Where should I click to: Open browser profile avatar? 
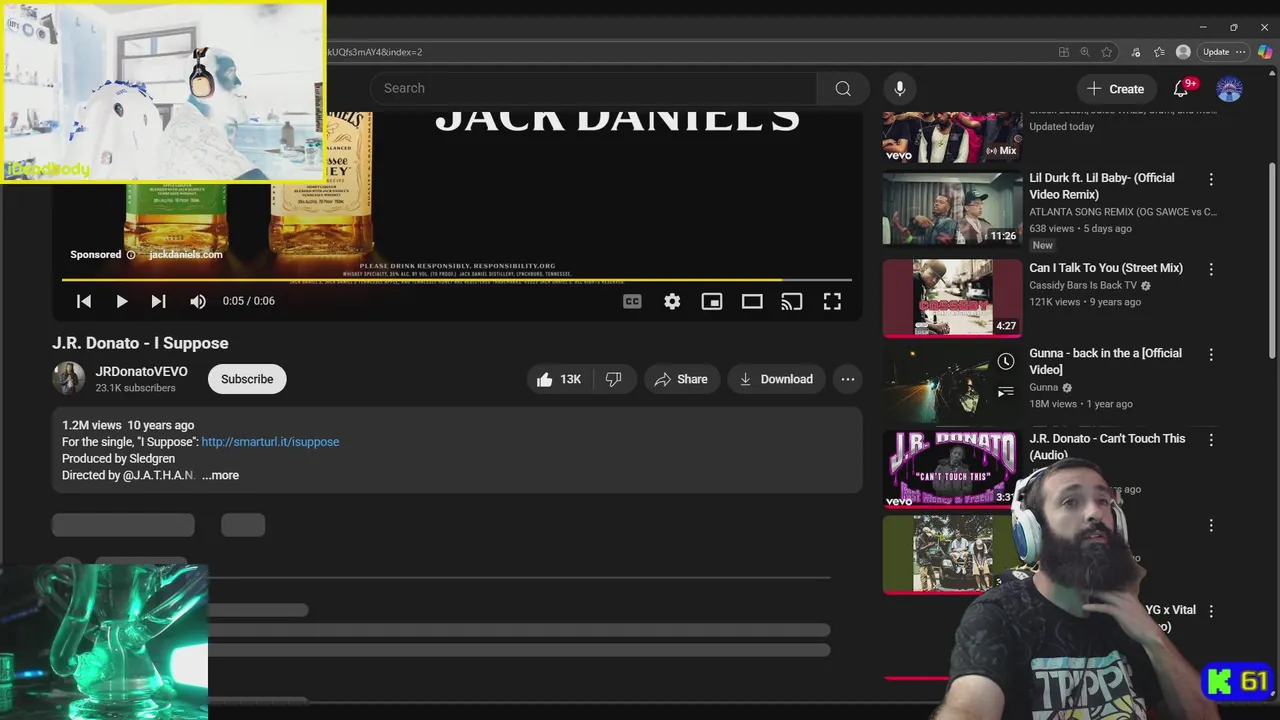tap(1183, 52)
